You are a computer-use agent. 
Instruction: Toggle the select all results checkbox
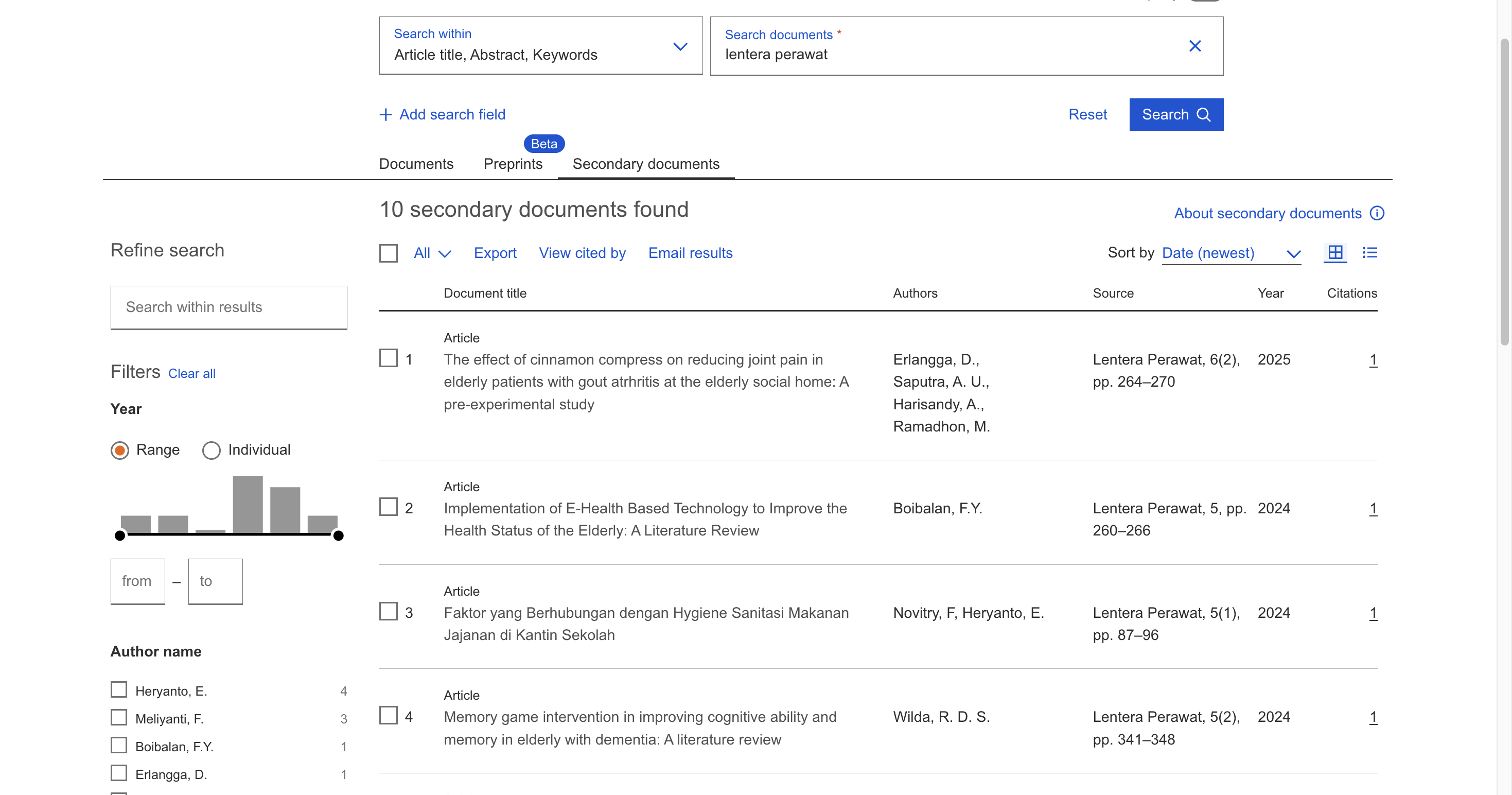tap(389, 253)
